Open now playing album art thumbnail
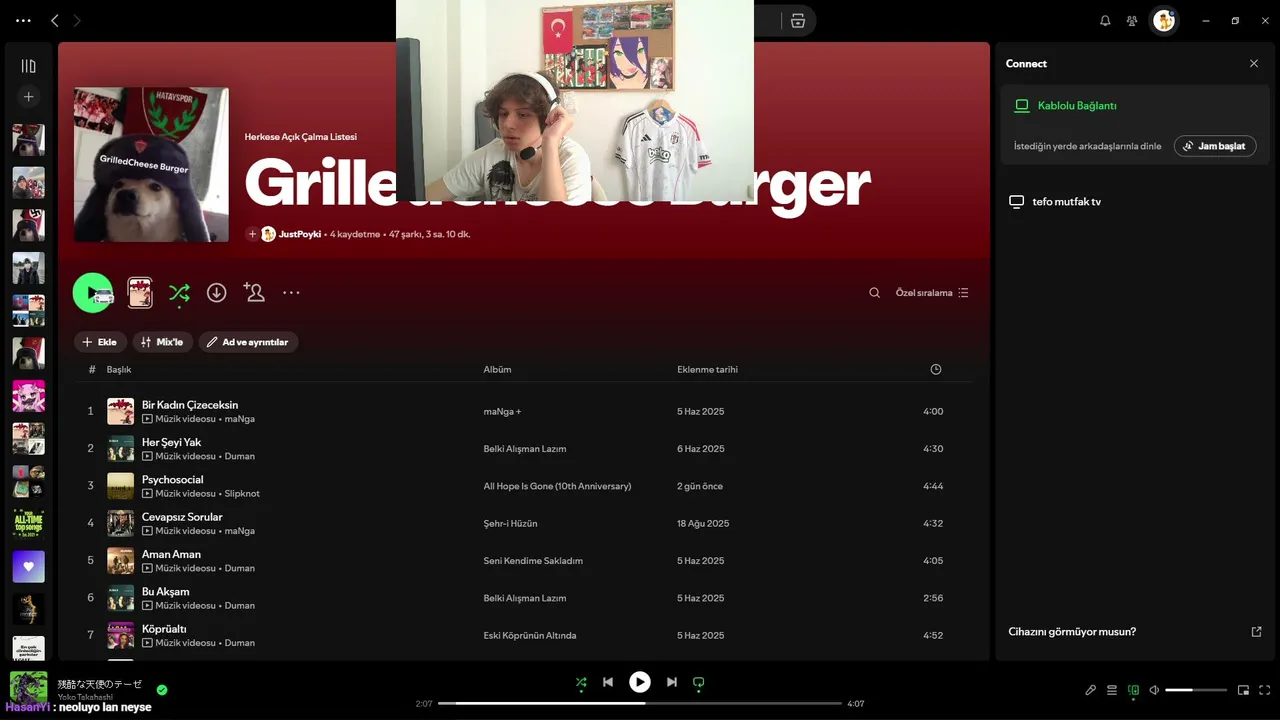1280x720 pixels. coord(28,688)
